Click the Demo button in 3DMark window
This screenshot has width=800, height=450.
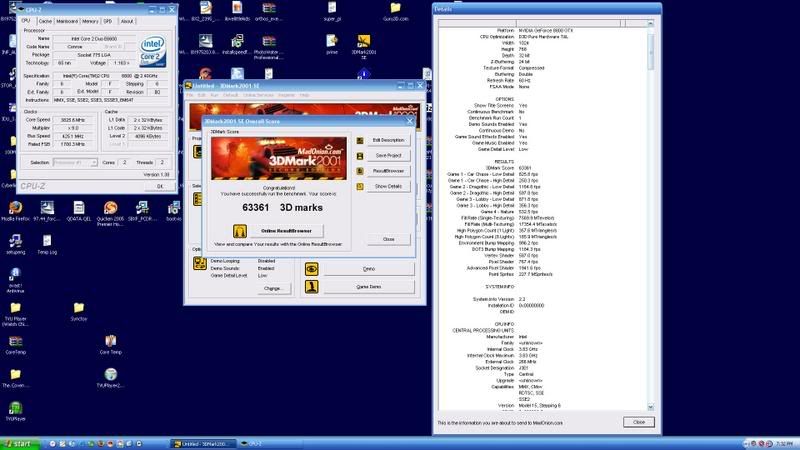point(369,269)
